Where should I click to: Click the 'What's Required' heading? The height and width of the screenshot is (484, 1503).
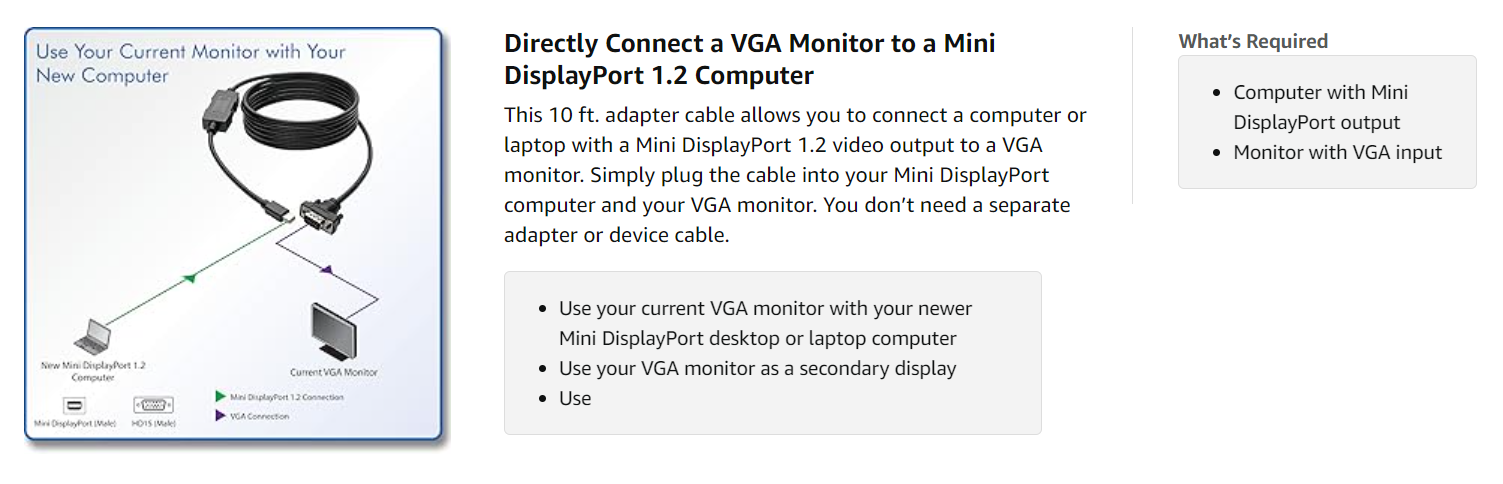[x=1253, y=41]
